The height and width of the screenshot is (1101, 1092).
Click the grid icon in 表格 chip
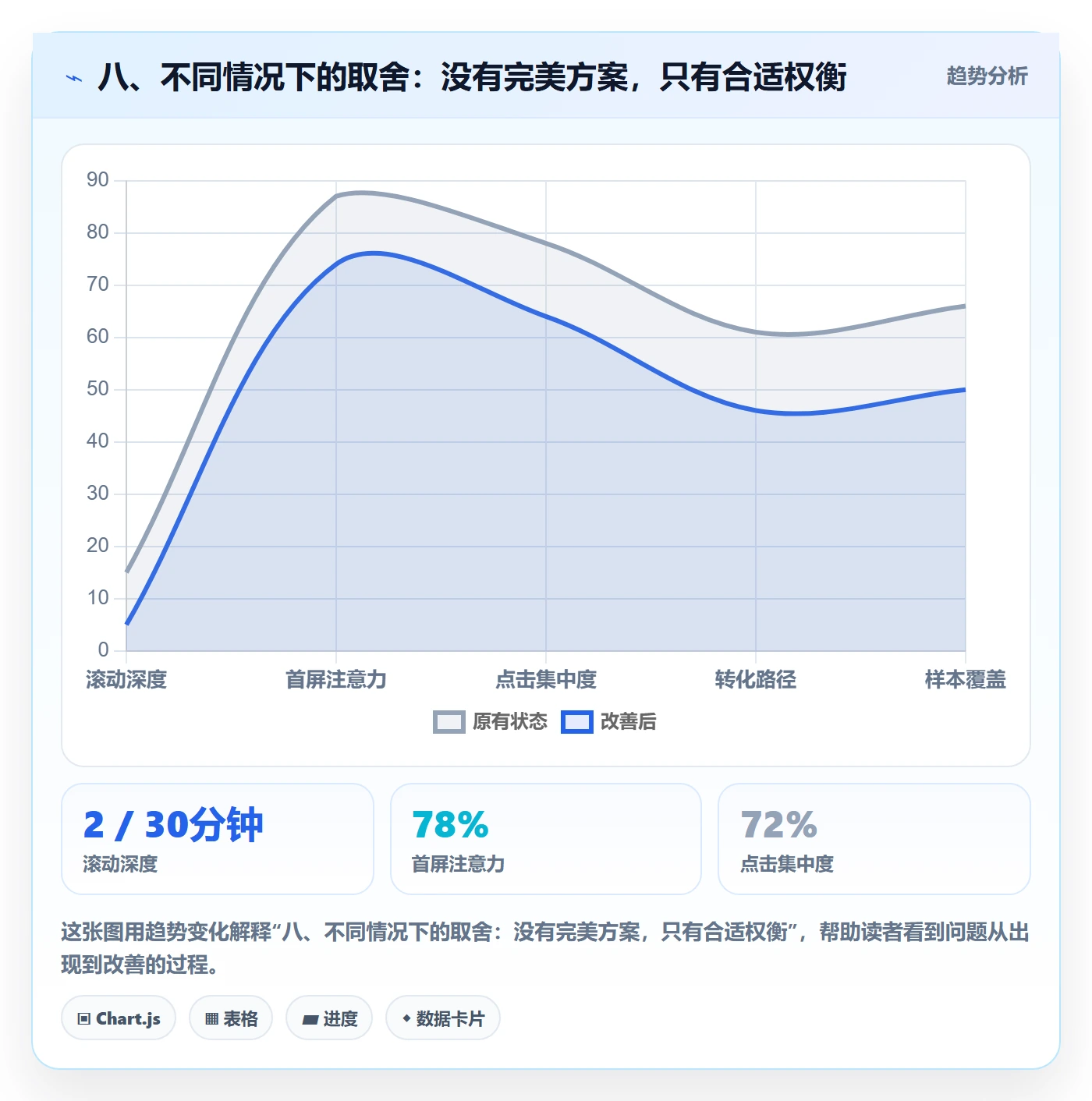(x=211, y=1019)
